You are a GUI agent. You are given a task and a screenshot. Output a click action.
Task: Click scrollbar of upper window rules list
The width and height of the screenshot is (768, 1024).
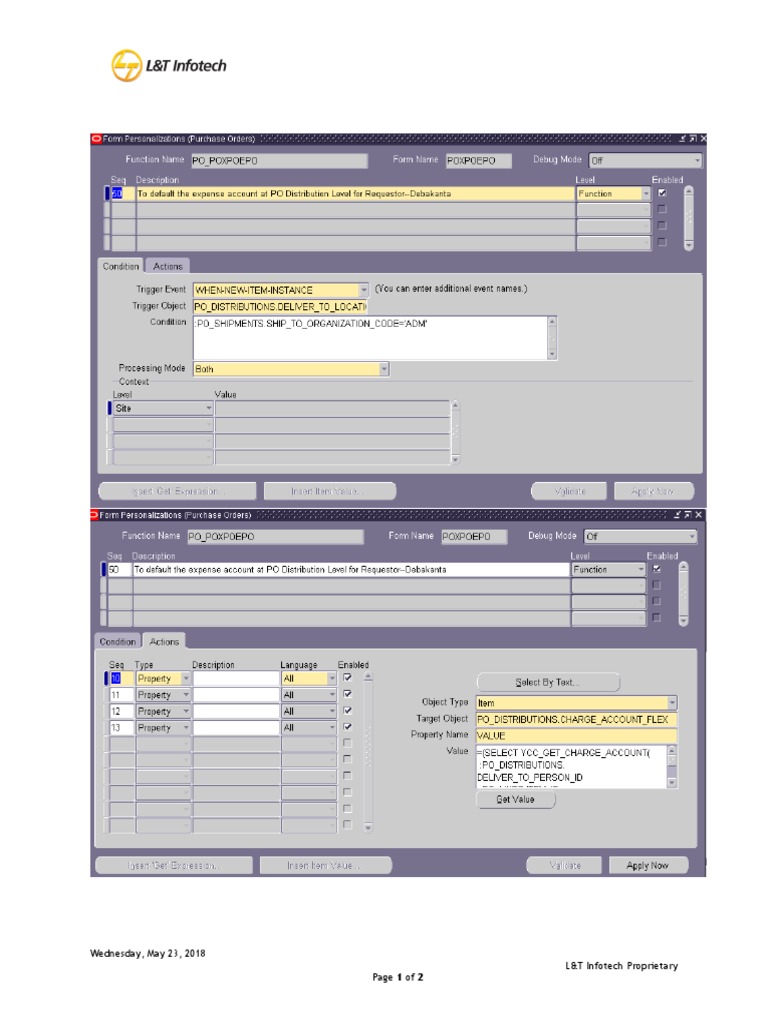coord(688,218)
